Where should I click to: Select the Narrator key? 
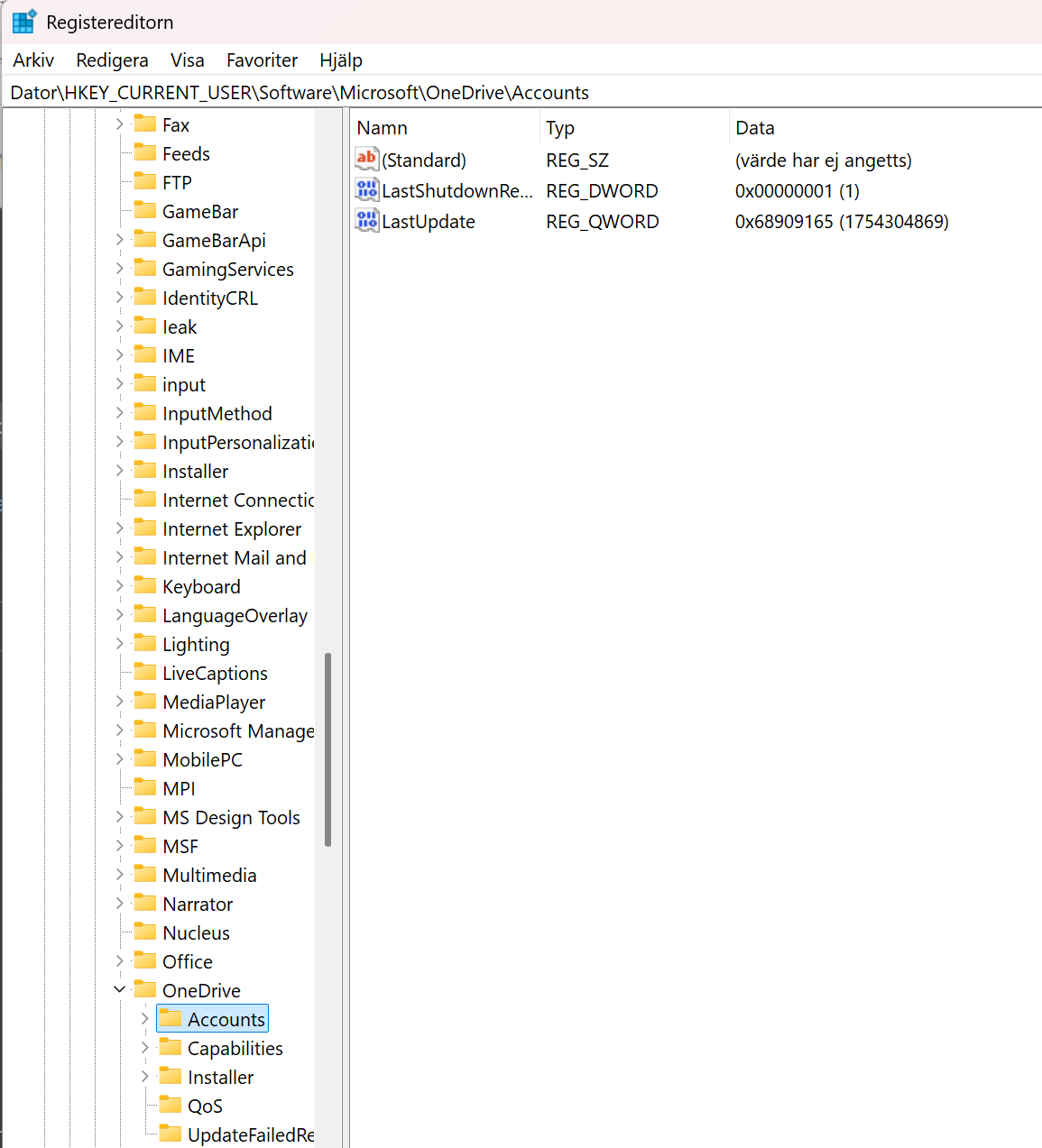[x=198, y=904]
